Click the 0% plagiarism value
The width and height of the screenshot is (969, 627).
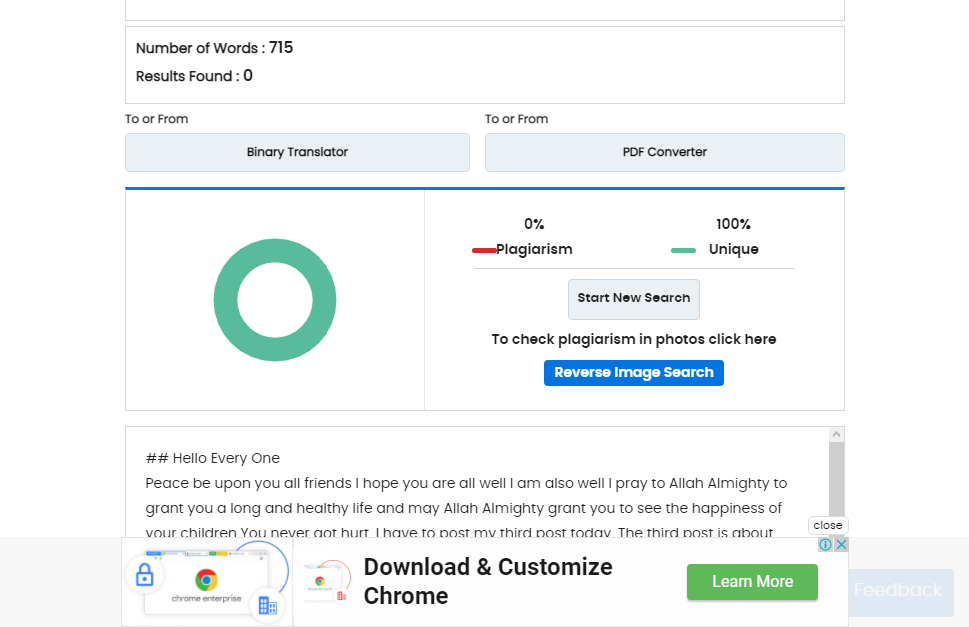point(534,224)
